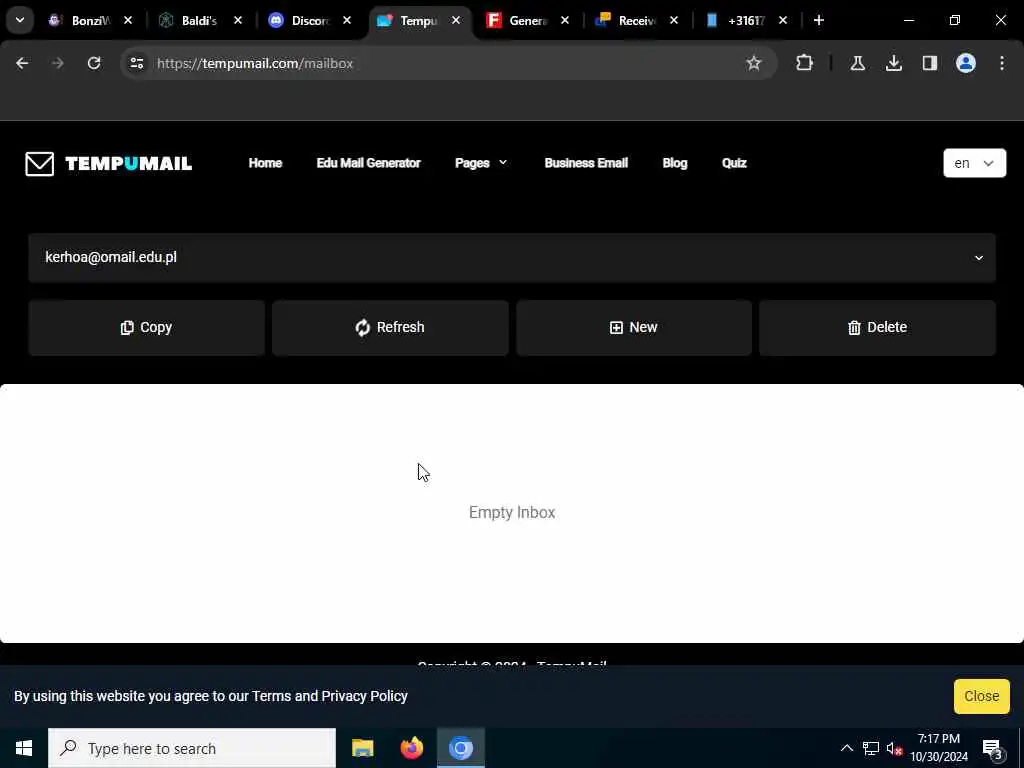Open Chrome Labs flask icon

pos(857,63)
